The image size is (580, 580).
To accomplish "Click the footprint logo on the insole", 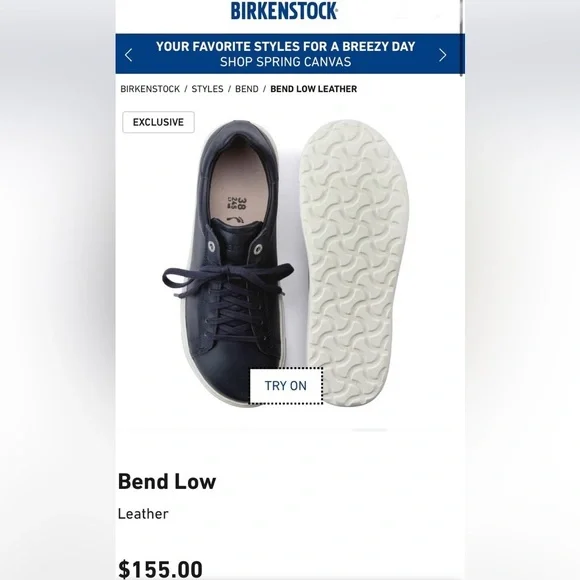I will 235,219.
